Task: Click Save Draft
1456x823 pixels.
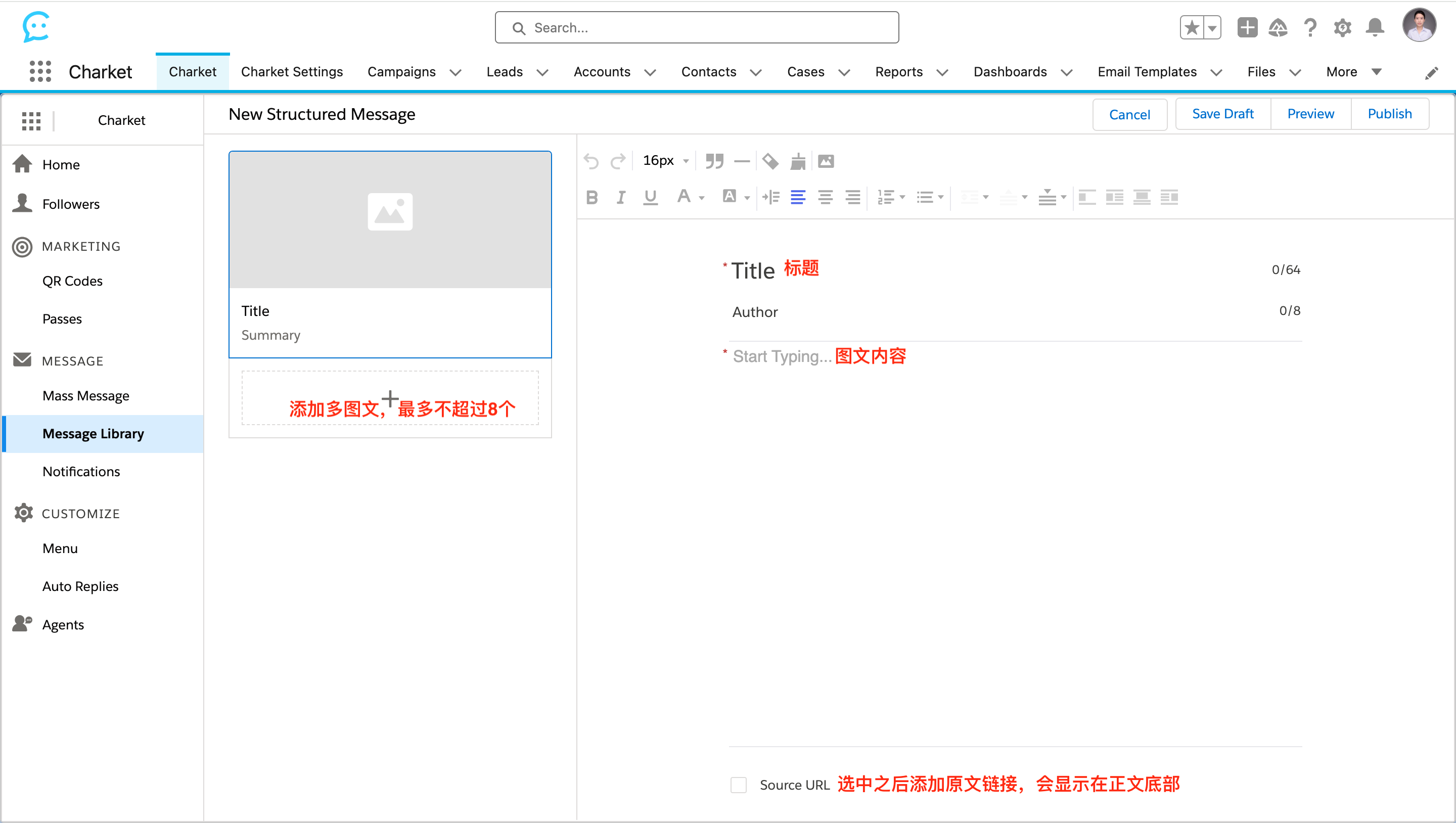Action: tap(1222, 114)
